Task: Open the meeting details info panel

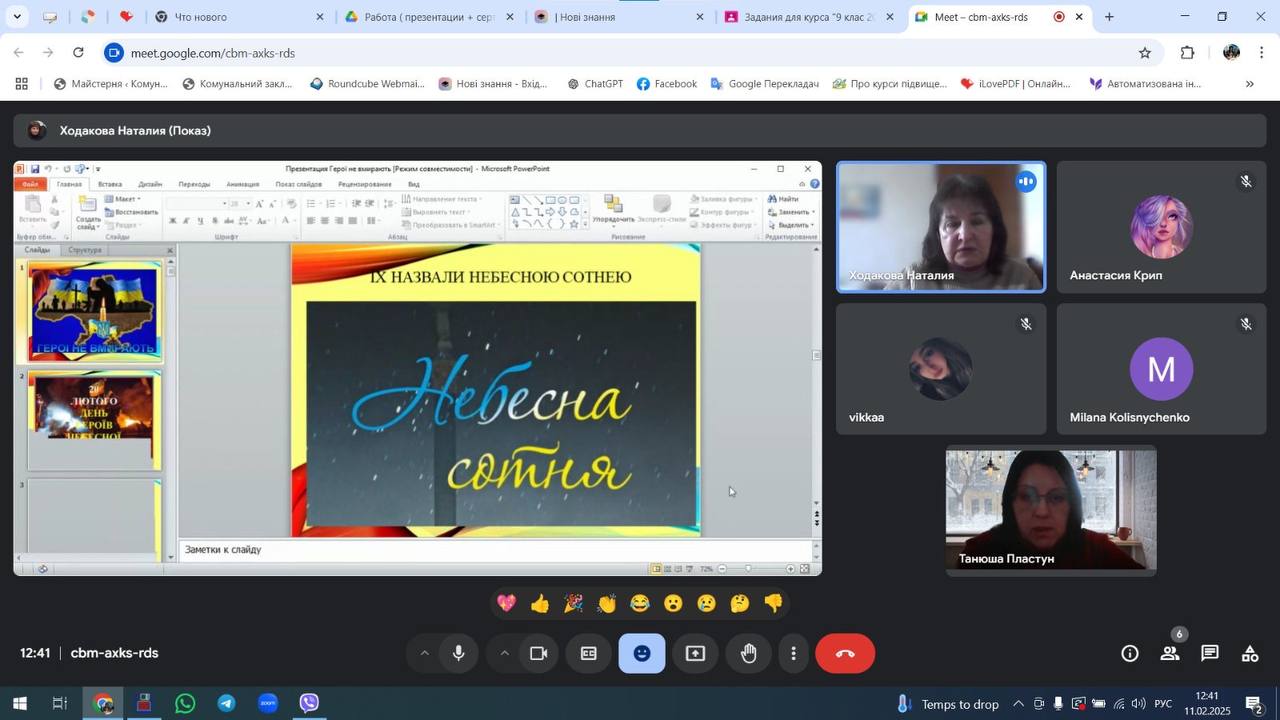Action: [1130, 654]
